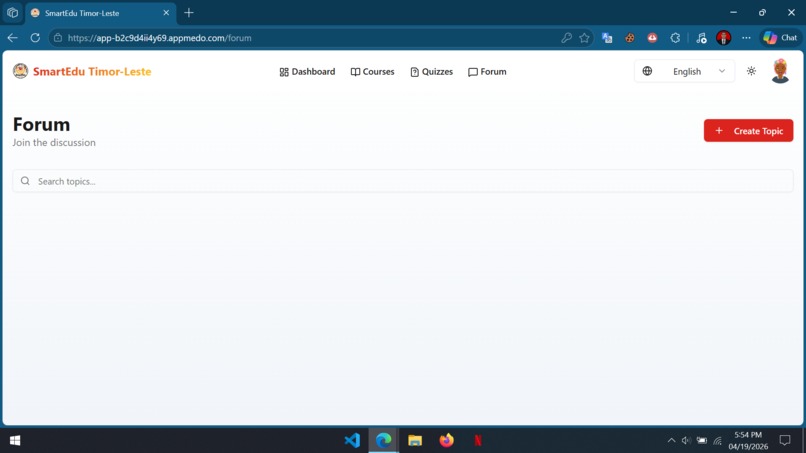The height and width of the screenshot is (453, 806).
Task: Reload the page with refresh icon
Action: 35,38
